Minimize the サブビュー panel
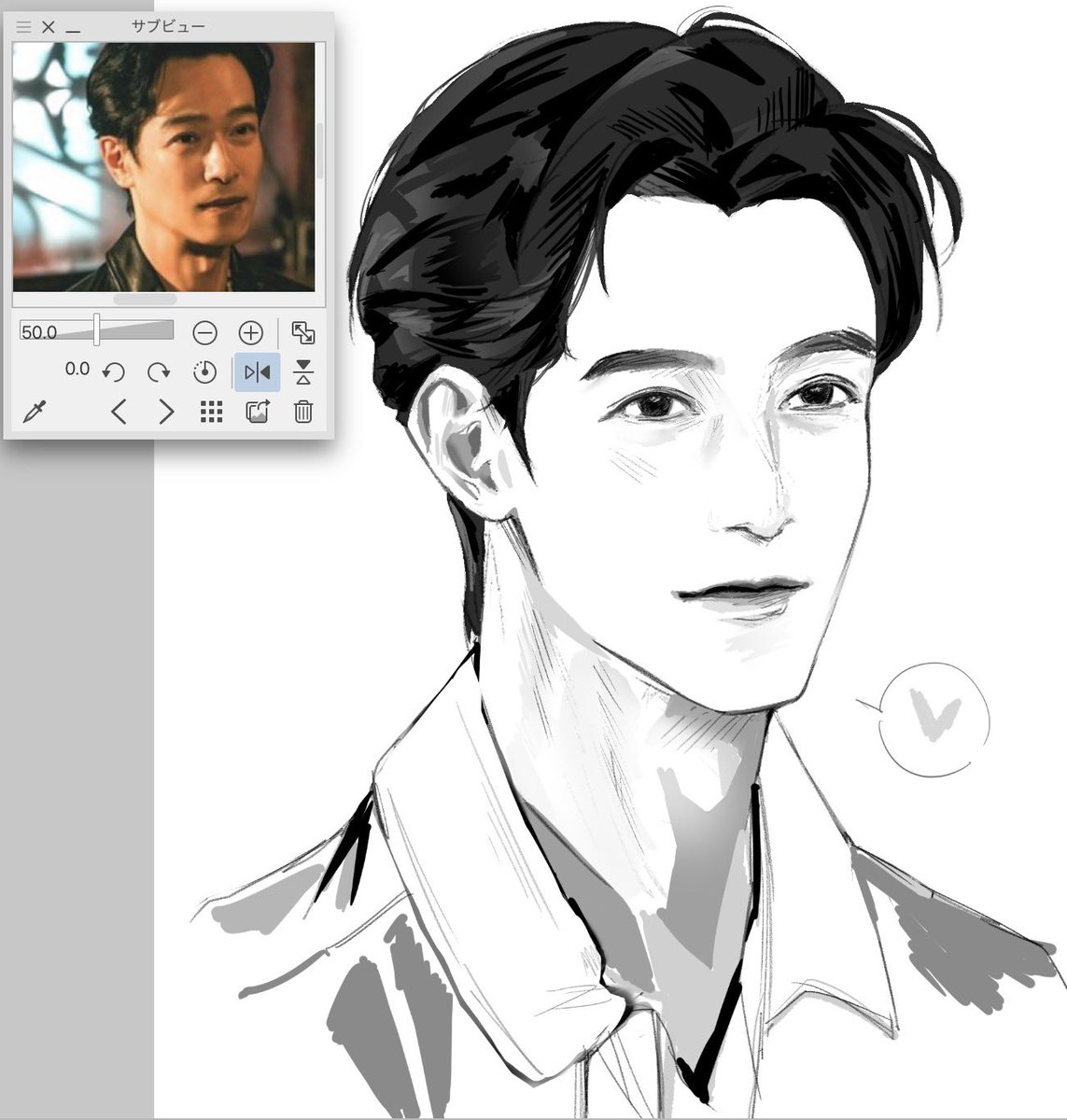The width and height of the screenshot is (1067, 1120). [73, 30]
